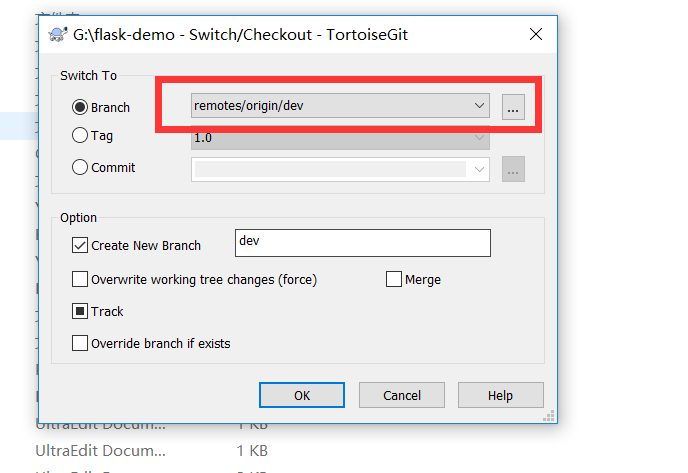688x473 pixels.
Task: Open the Tag 1.0 dropdown
Action: (340, 138)
